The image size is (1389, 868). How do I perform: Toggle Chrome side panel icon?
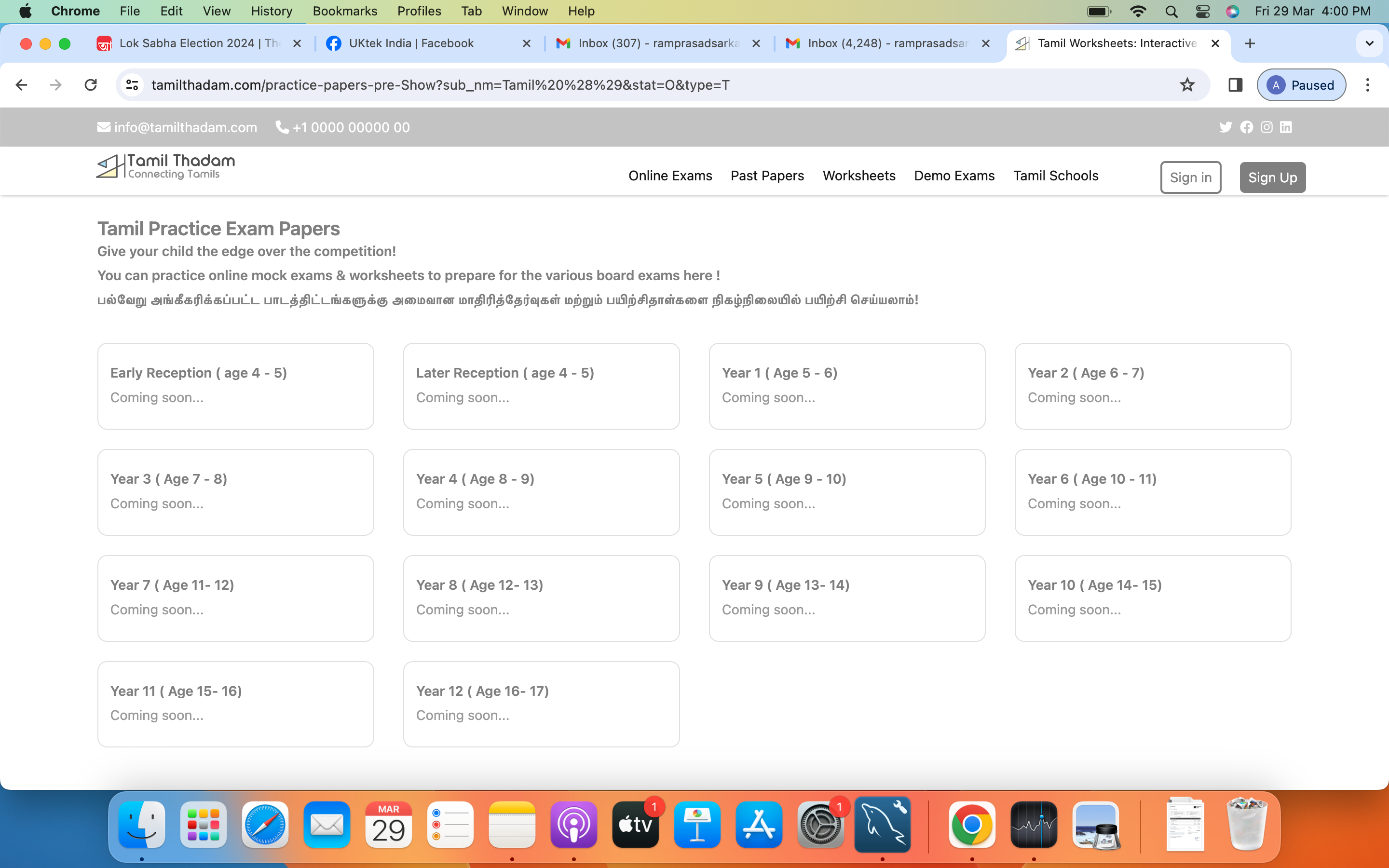pyautogui.click(x=1235, y=85)
